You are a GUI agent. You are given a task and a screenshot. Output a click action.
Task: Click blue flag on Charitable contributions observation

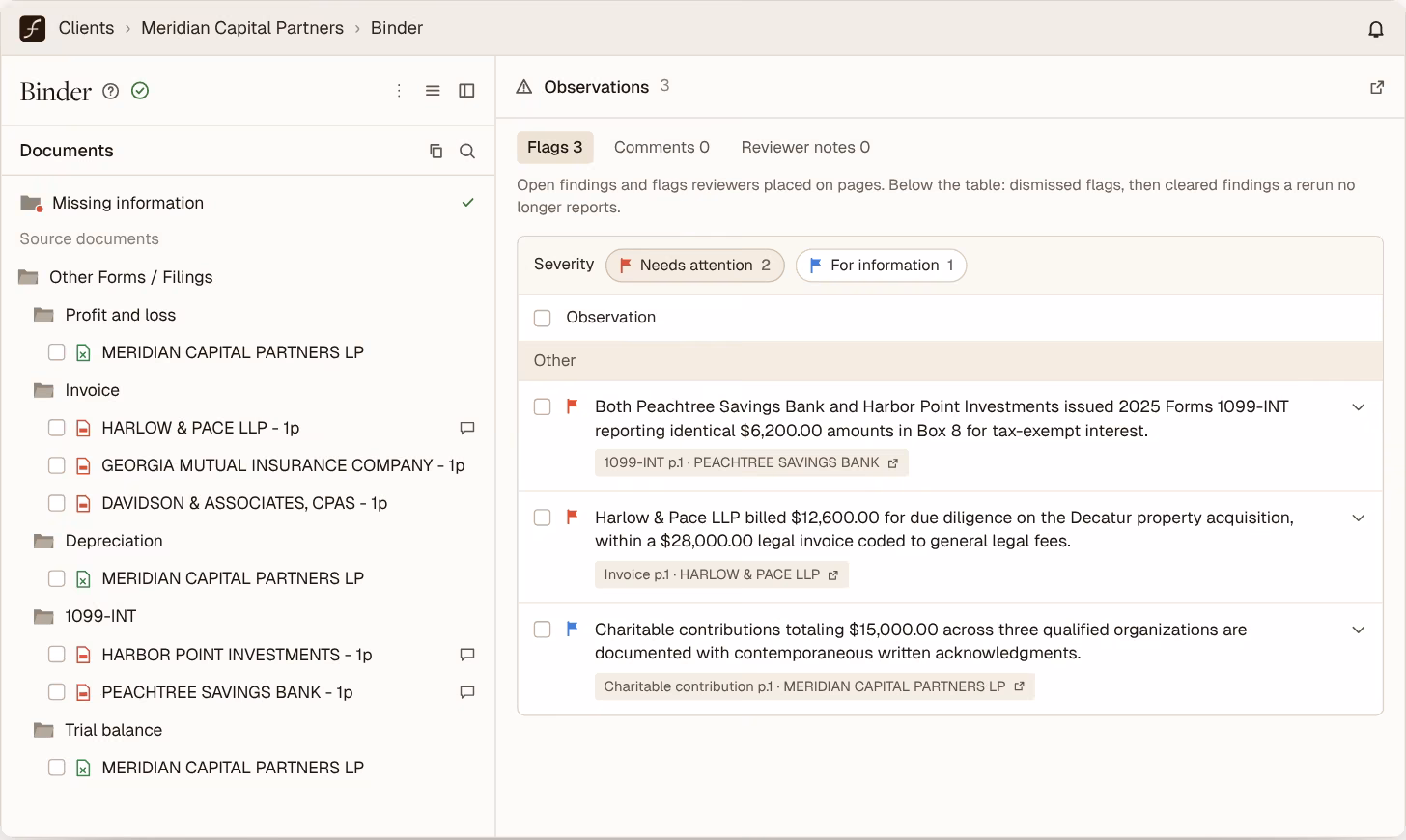pyautogui.click(x=572, y=630)
